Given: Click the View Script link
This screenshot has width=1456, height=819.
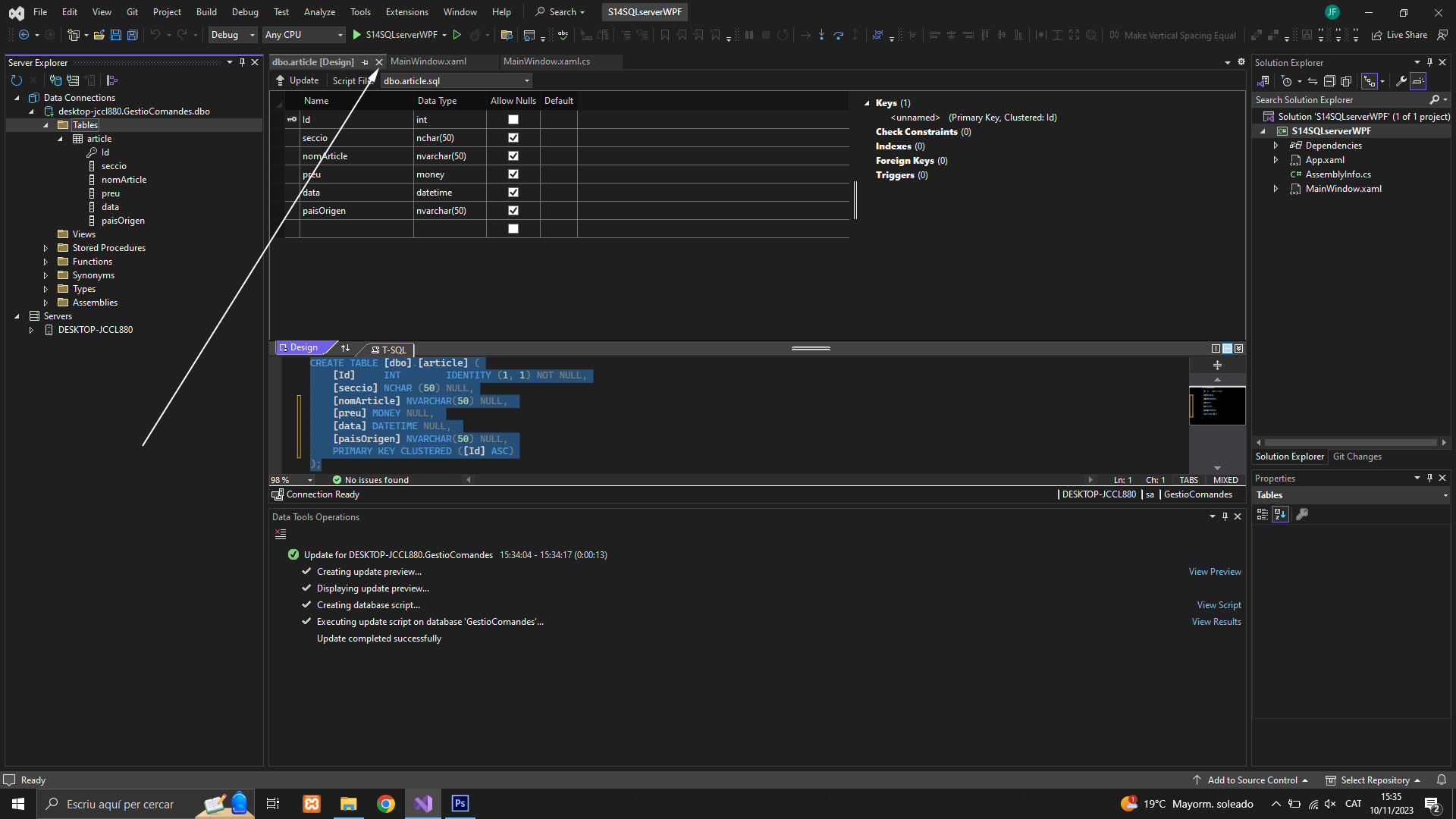Looking at the screenshot, I should click(1219, 605).
